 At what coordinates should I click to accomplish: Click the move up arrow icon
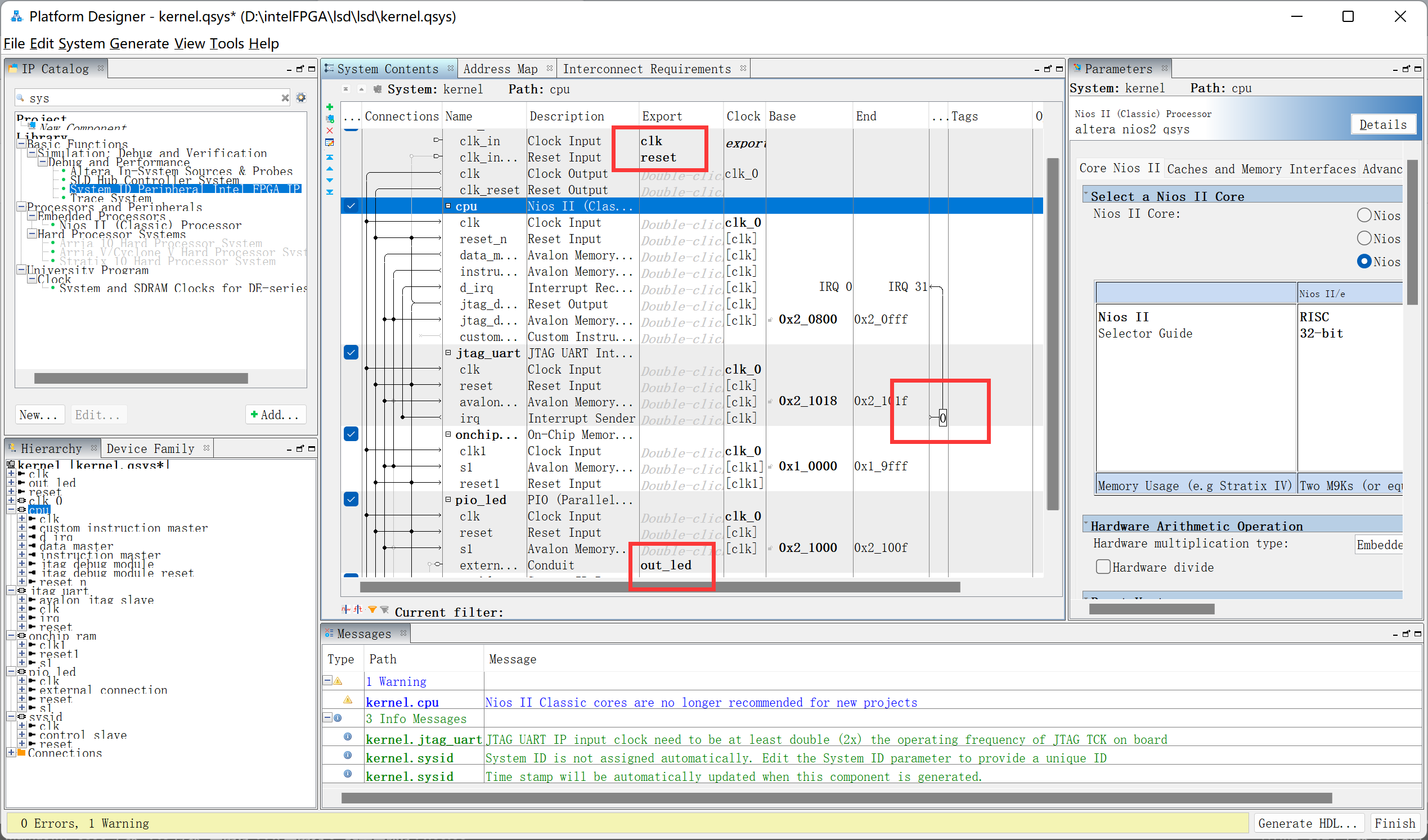point(330,169)
